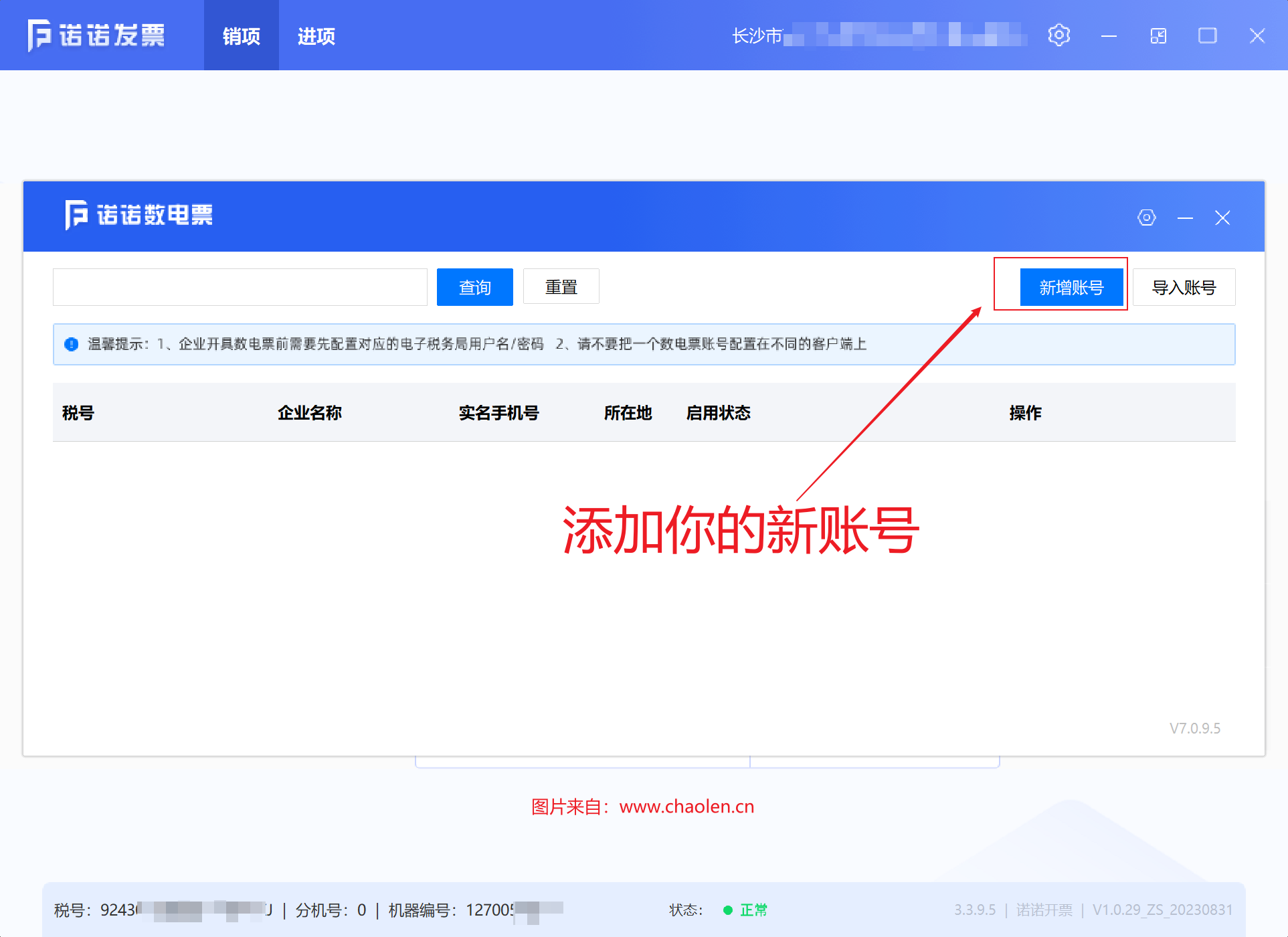Click the 启用状态 column header
The width and height of the screenshot is (1288, 937).
click(719, 413)
